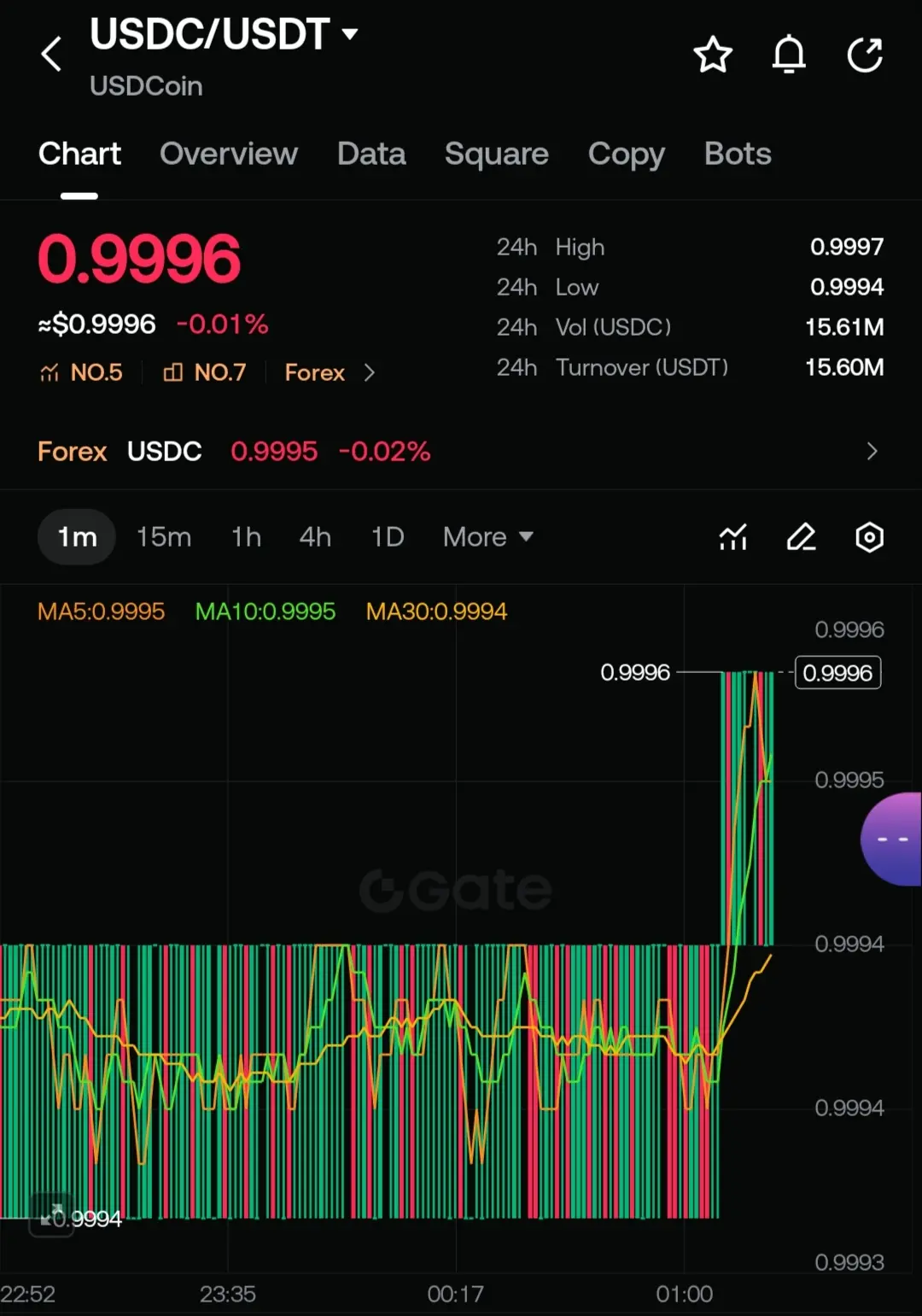The image size is (922, 1316).
Task: Tap the purple floating assistant bubble
Action: coord(891,839)
